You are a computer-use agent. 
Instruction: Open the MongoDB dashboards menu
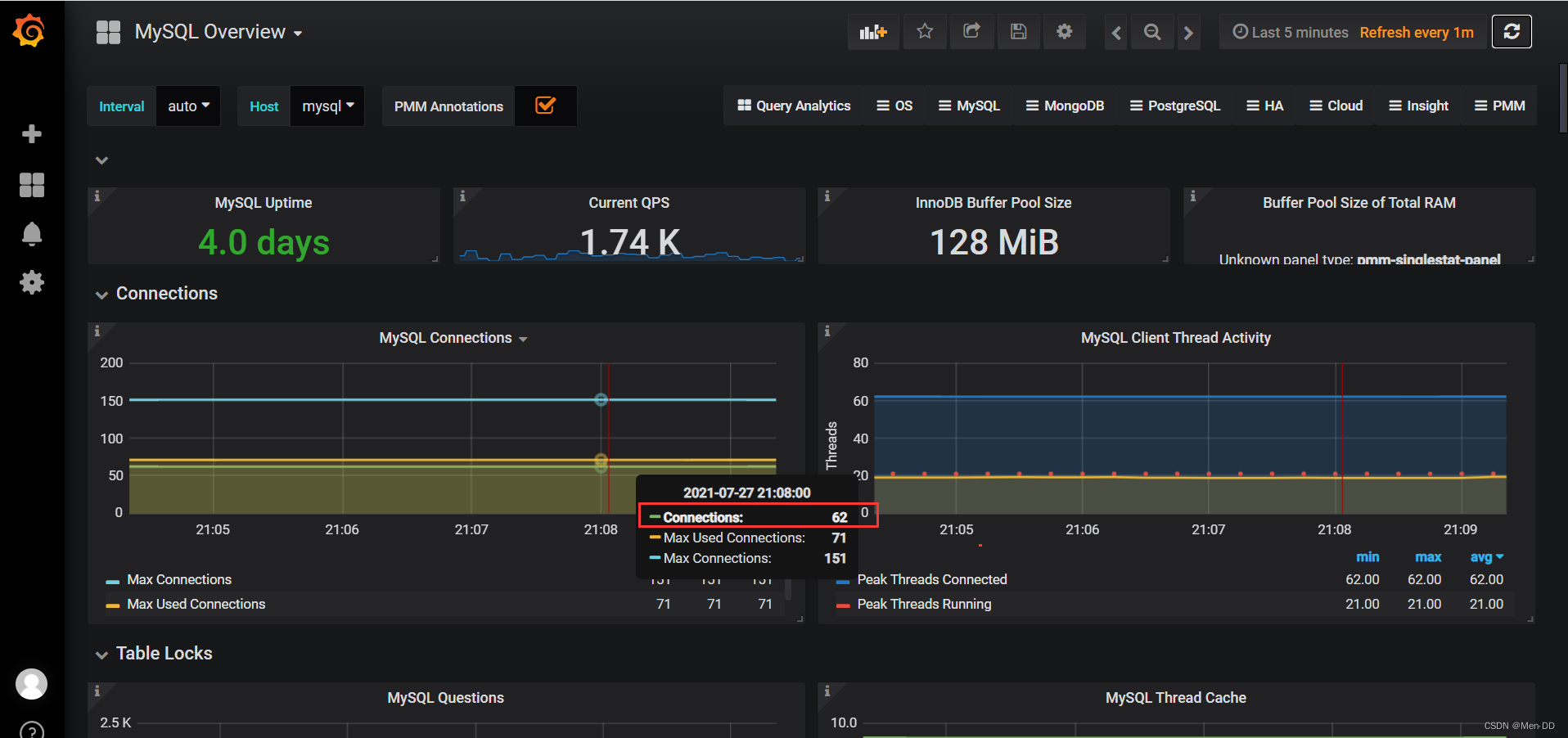click(x=1065, y=106)
